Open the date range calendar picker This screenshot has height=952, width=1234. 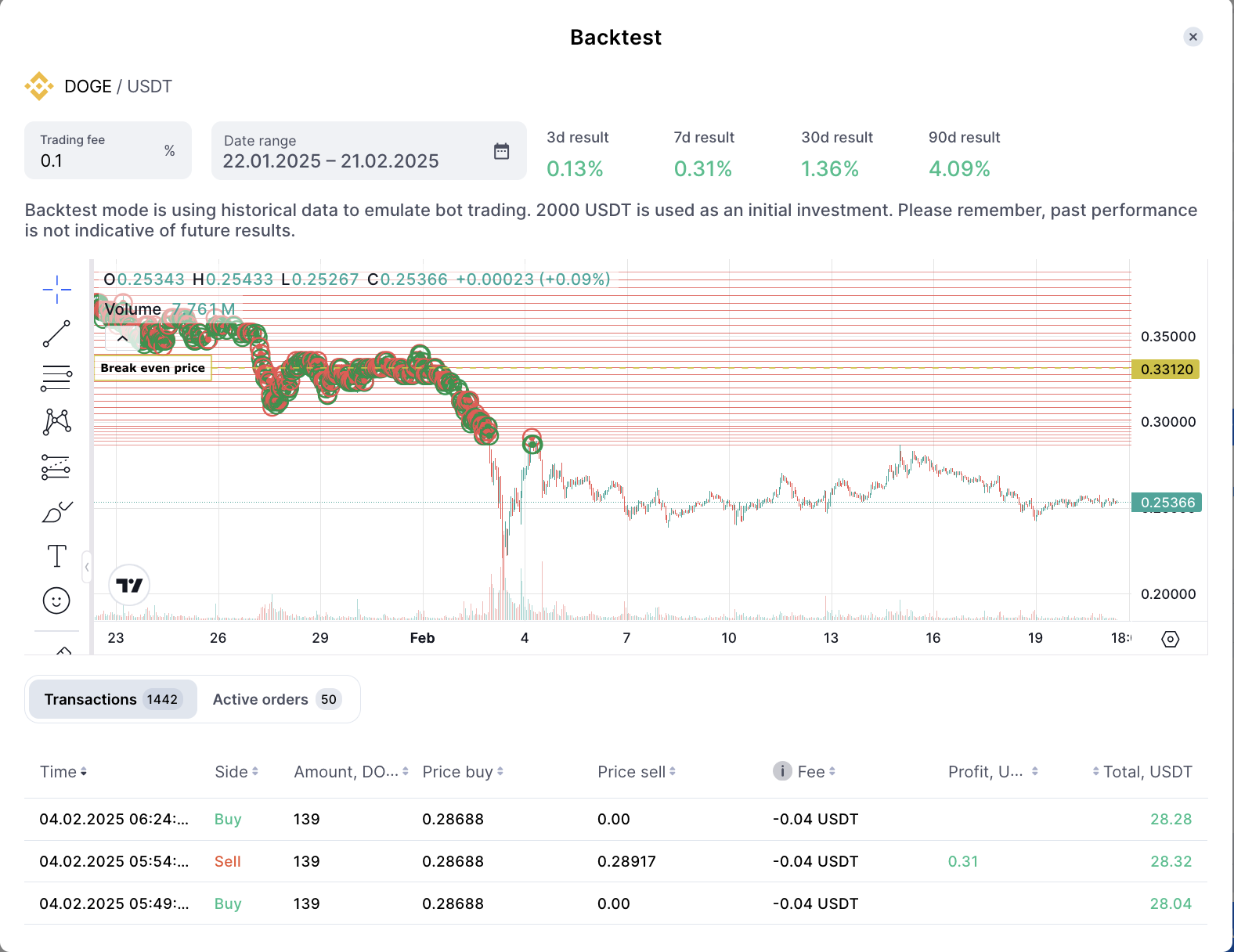(x=501, y=151)
